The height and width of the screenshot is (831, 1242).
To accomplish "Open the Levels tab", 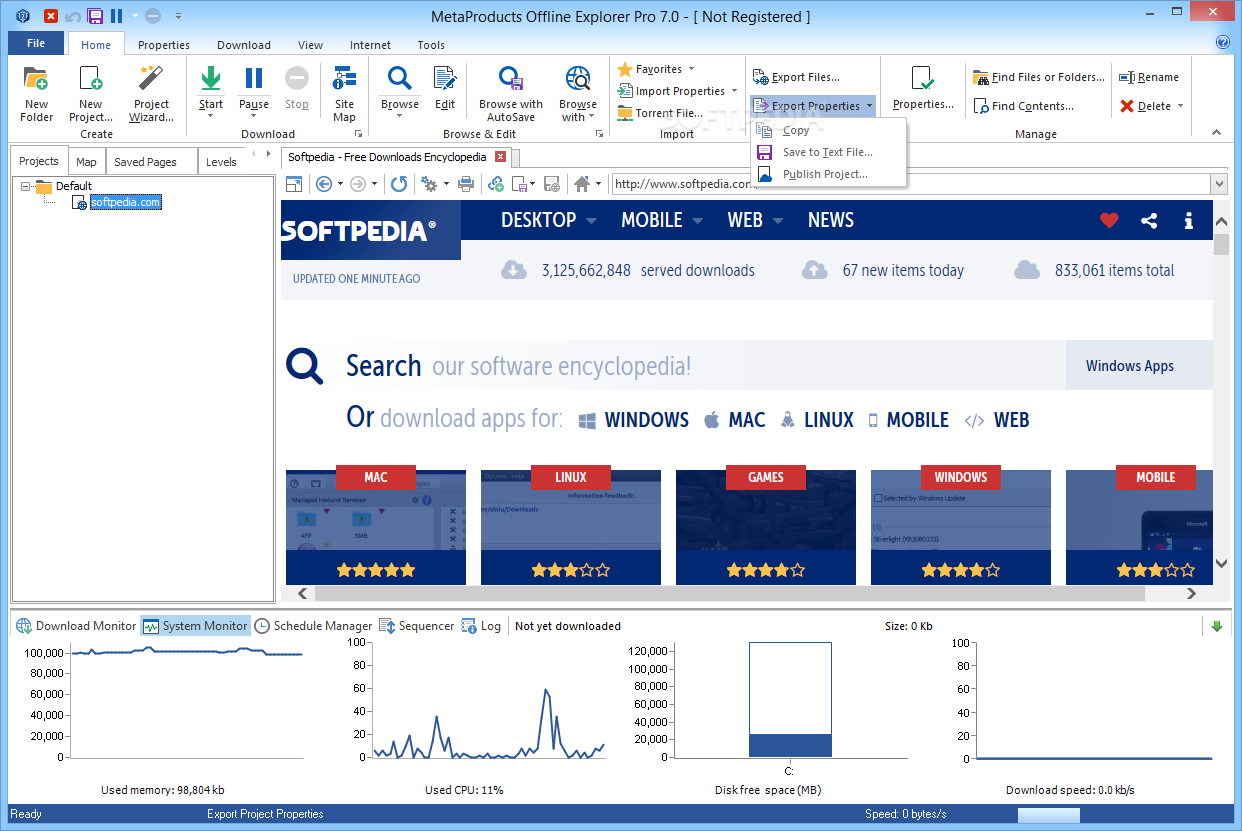I will tap(221, 162).
